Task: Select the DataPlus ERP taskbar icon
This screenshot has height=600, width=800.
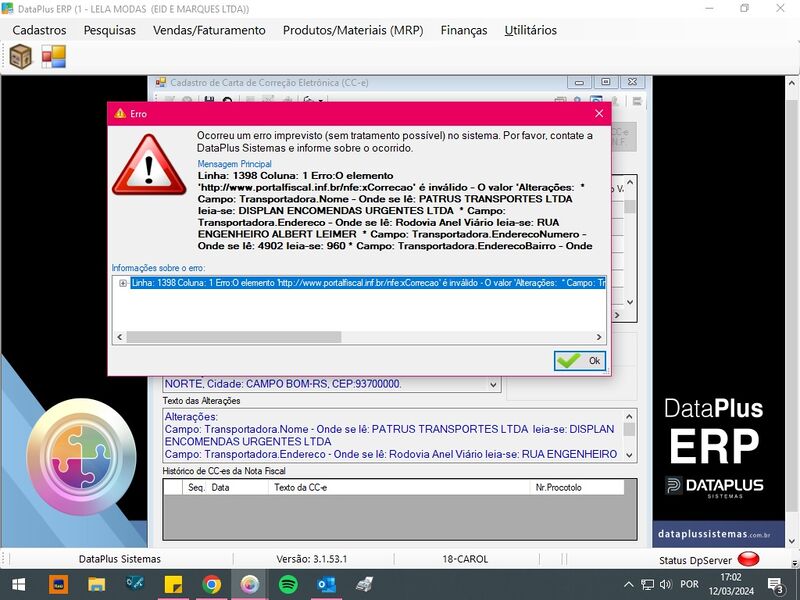Action: (249, 585)
